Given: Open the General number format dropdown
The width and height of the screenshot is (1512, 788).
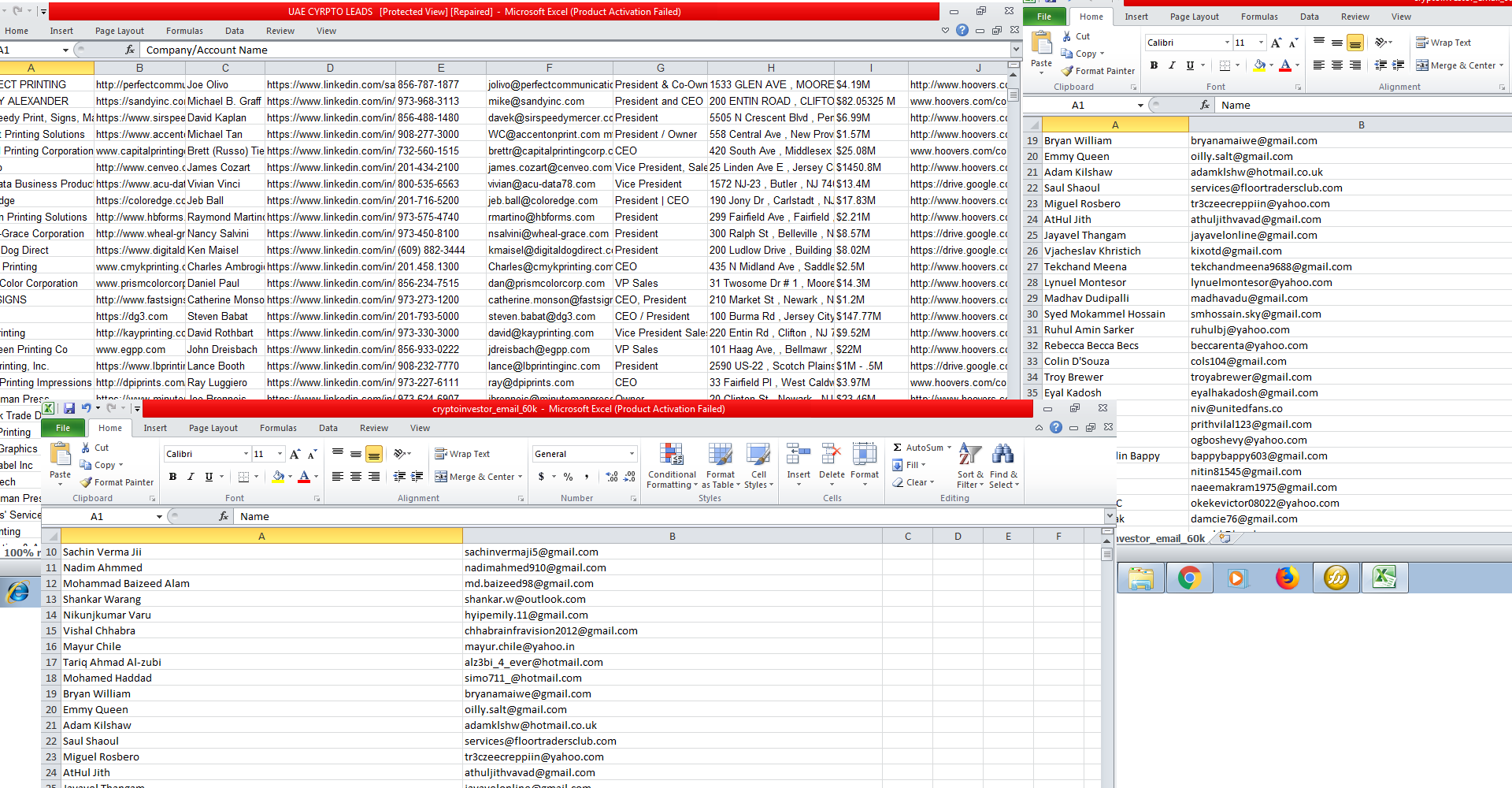Looking at the screenshot, I should (632, 454).
